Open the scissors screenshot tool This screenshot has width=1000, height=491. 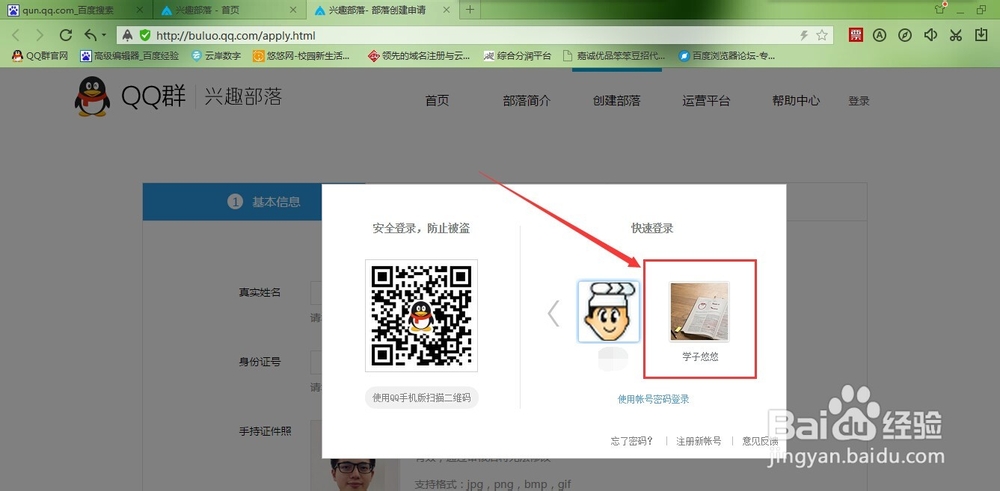coord(955,35)
